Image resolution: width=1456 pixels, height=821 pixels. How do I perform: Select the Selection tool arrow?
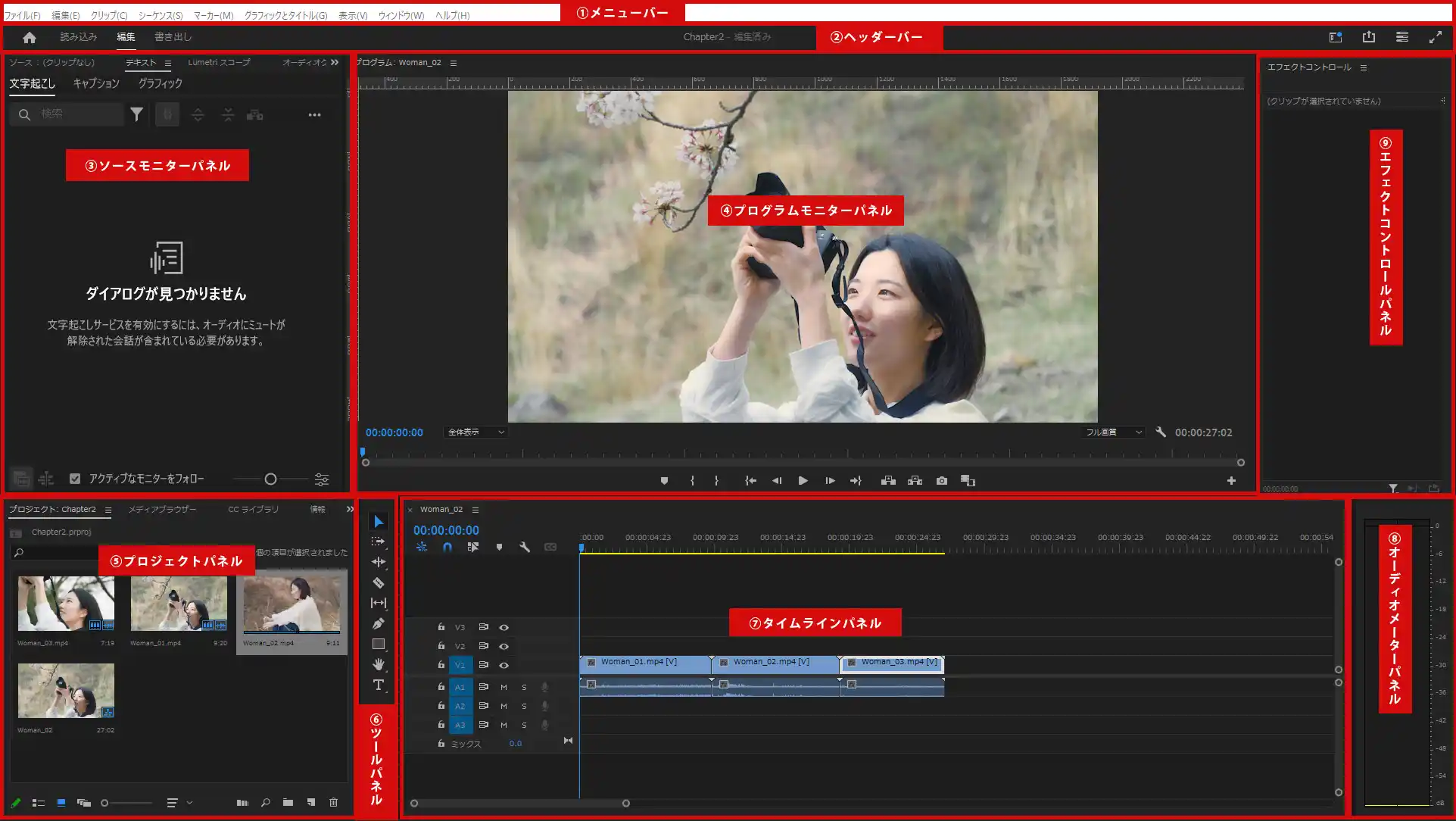point(379,521)
